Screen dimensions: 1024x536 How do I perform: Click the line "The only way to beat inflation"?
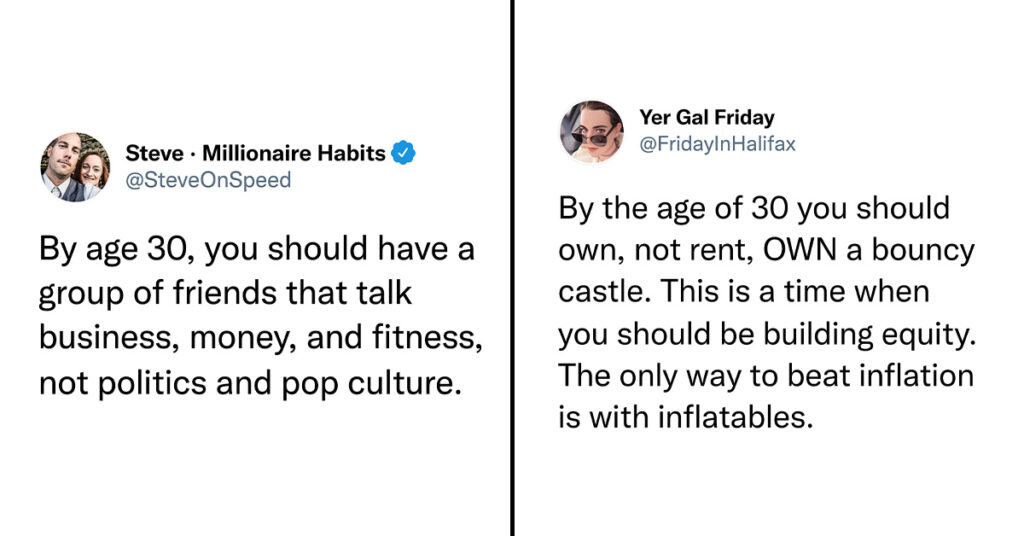[x=766, y=376]
